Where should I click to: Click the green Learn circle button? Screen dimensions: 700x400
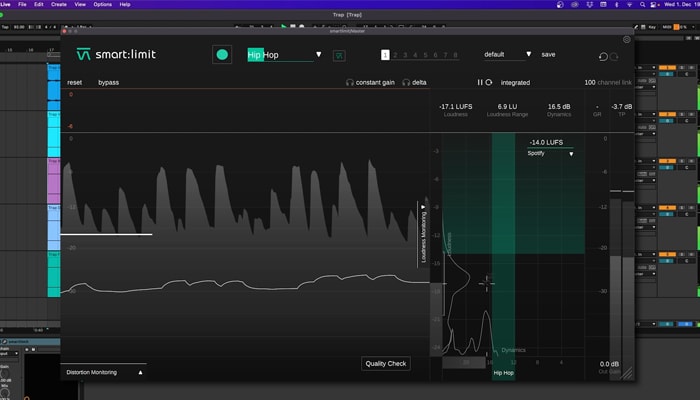click(222, 54)
